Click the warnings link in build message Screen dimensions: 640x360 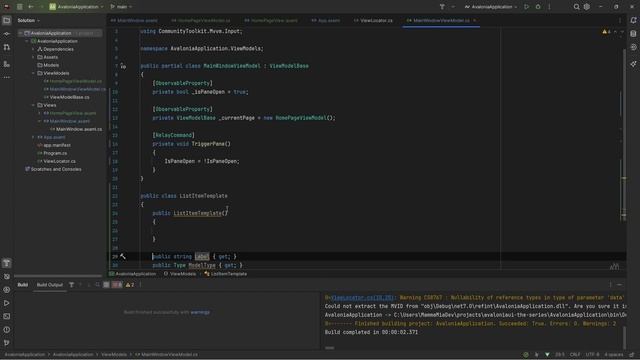pyautogui.click(x=200, y=312)
